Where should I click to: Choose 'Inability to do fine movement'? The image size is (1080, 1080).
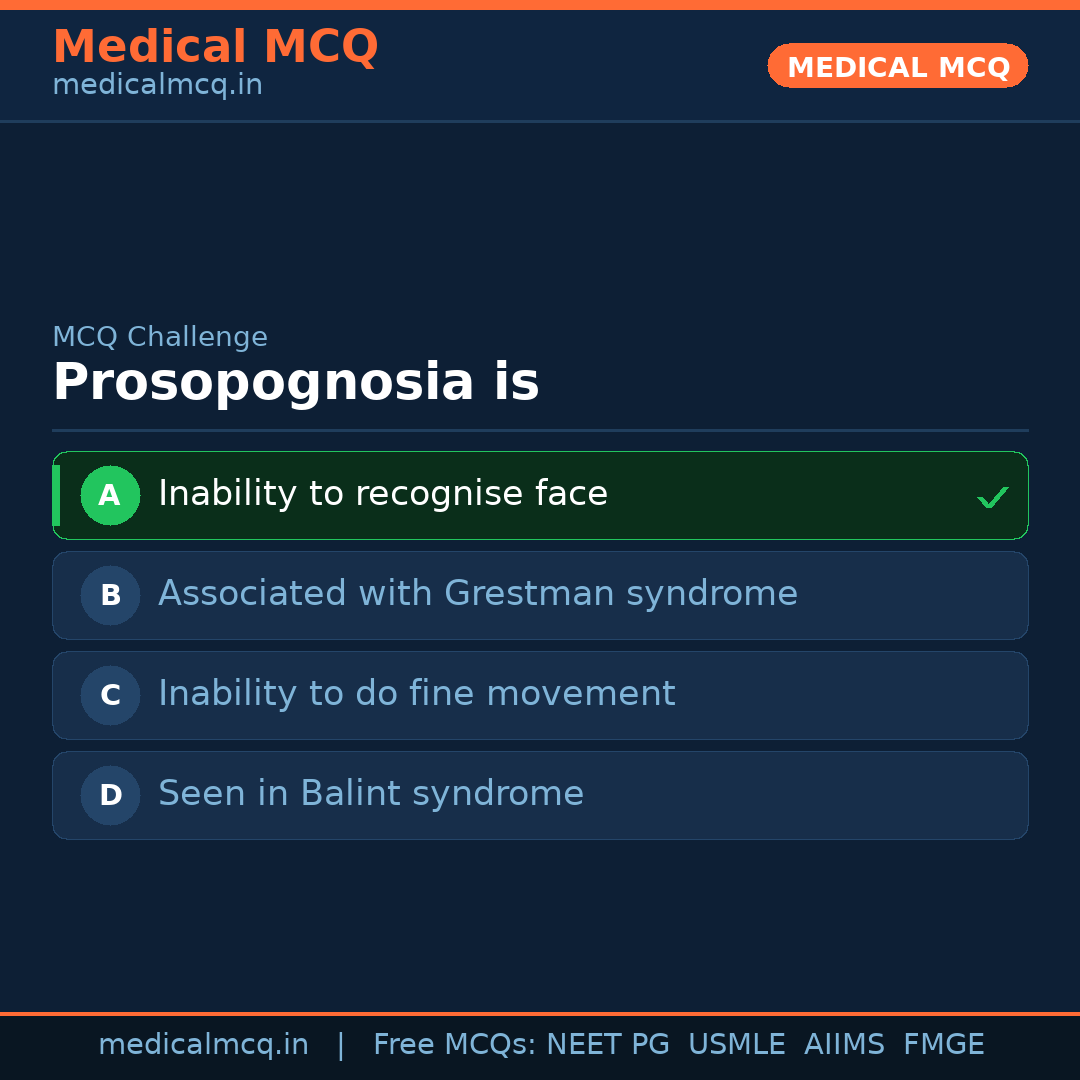tap(417, 694)
